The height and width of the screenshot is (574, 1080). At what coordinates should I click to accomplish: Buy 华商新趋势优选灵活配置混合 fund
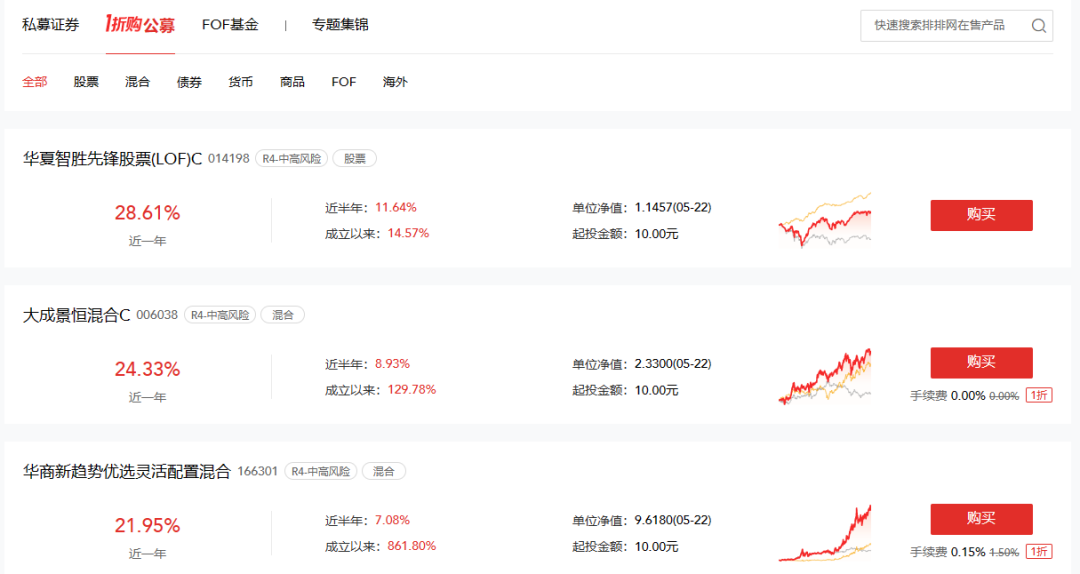(x=981, y=518)
